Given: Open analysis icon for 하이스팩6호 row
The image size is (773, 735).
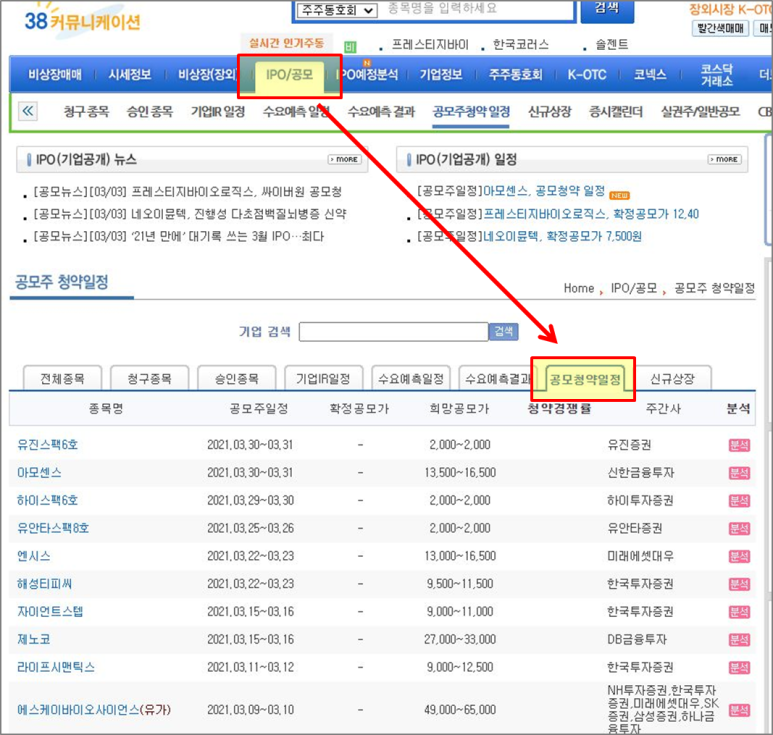Looking at the screenshot, I should coord(739,501).
